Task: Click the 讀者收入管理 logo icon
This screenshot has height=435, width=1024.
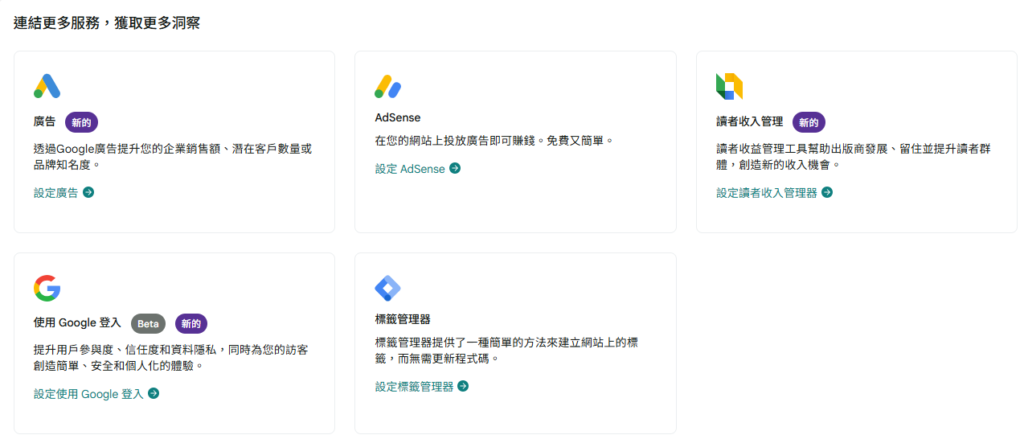Action: (x=729, y=86)
